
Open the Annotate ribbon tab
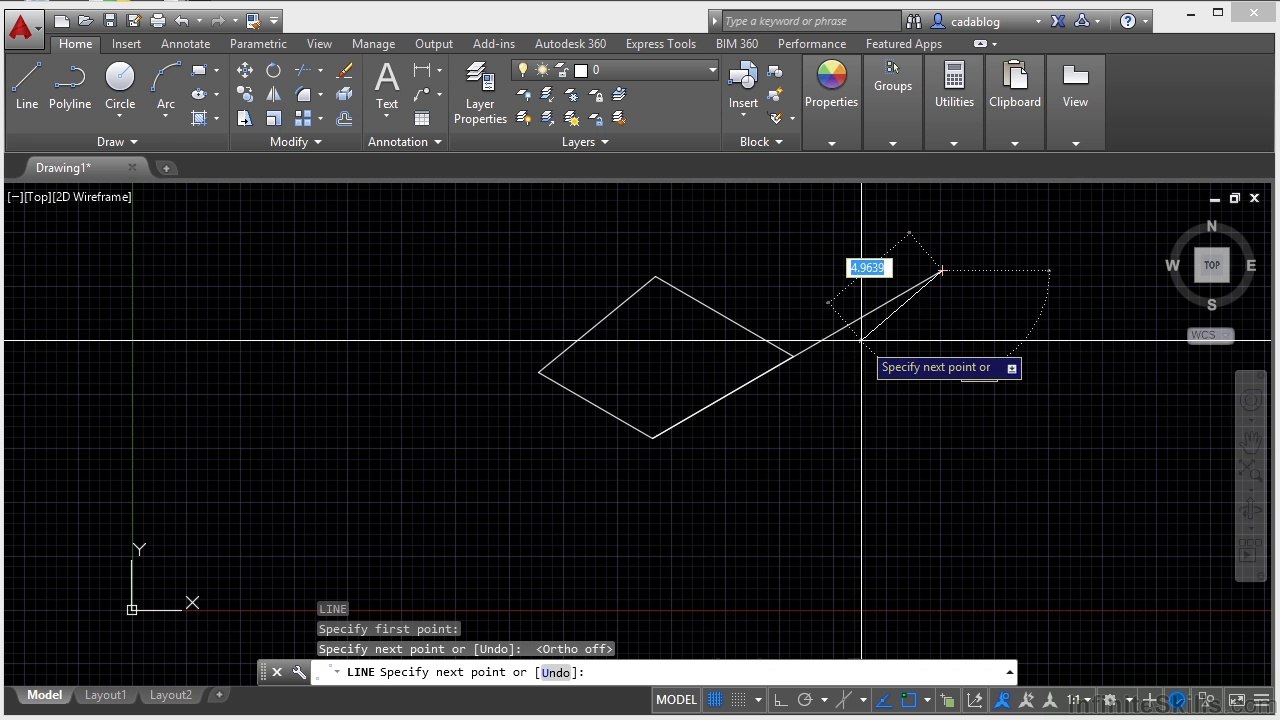pos(186,44)
